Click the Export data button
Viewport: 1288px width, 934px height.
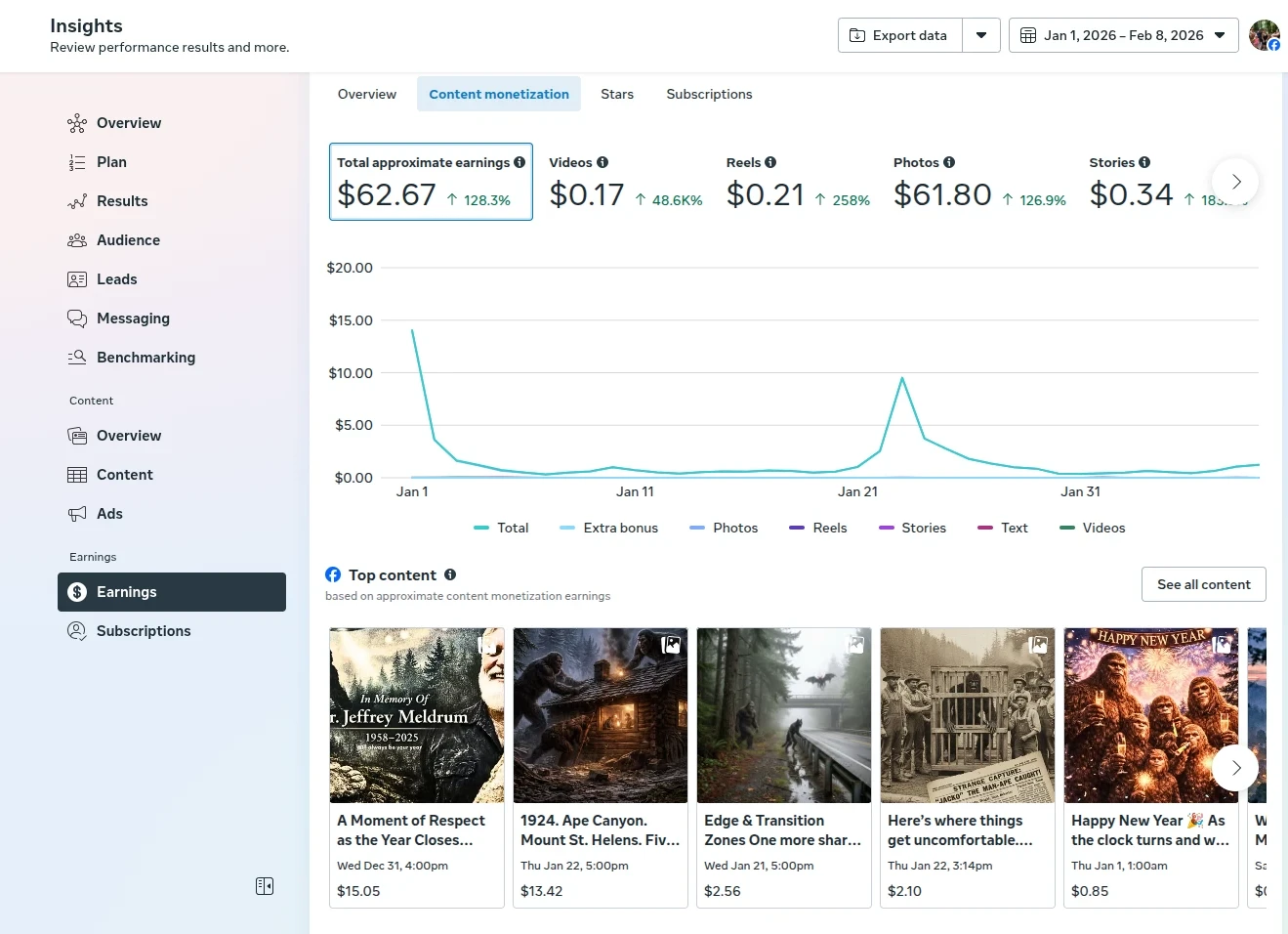(x=899, y=35)
